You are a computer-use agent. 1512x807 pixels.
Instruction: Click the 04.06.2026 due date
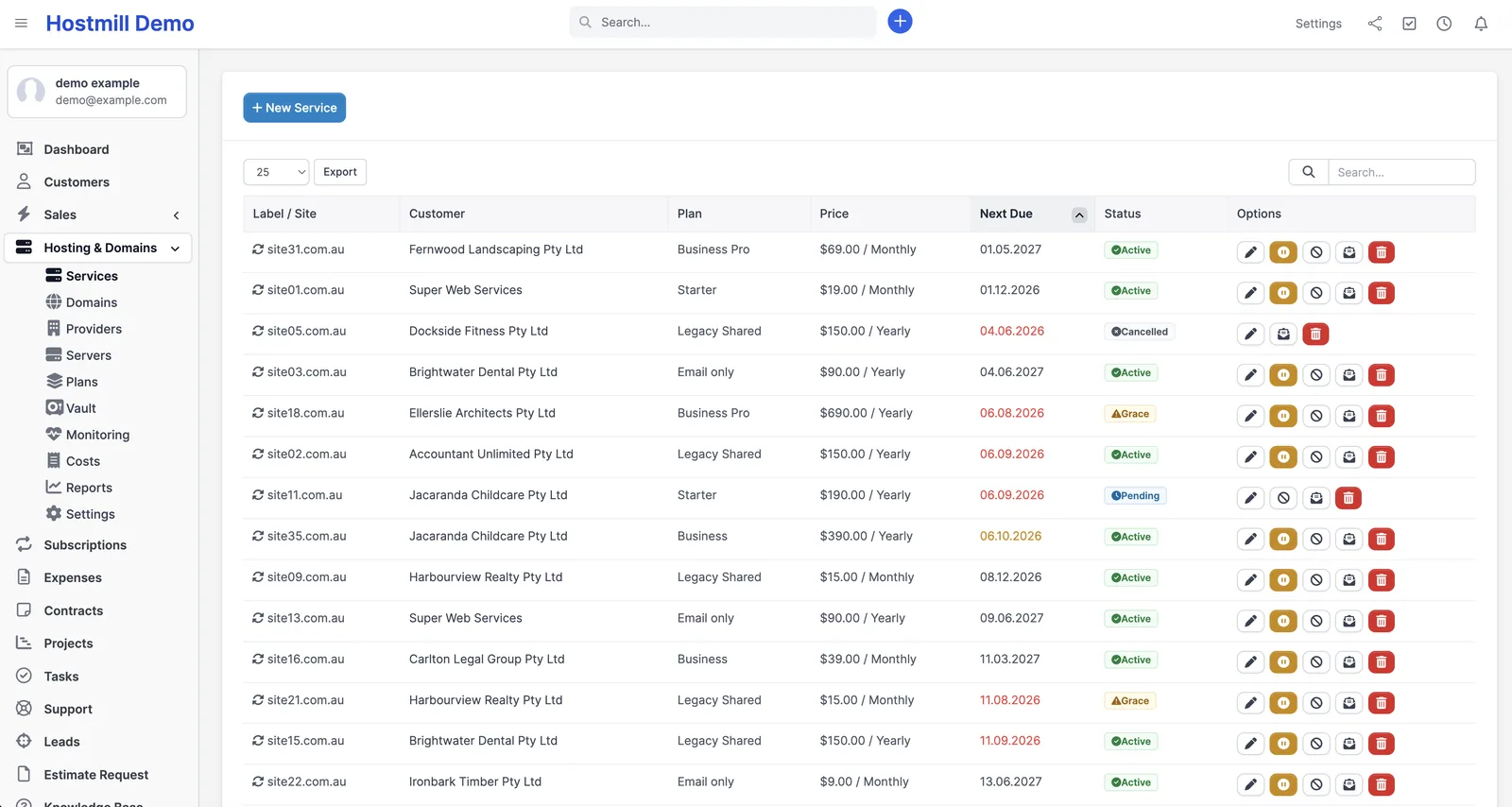pos(1012,331)
